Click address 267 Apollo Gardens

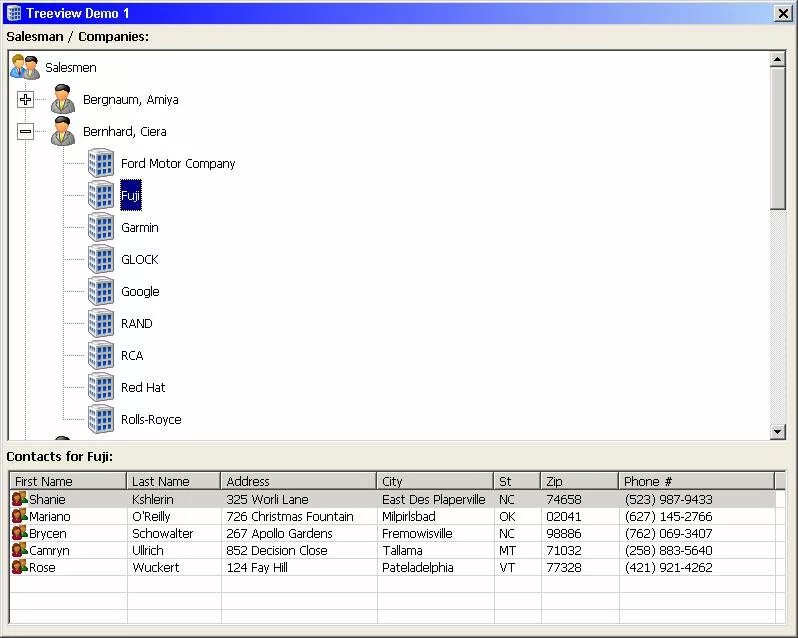point(279,533)
